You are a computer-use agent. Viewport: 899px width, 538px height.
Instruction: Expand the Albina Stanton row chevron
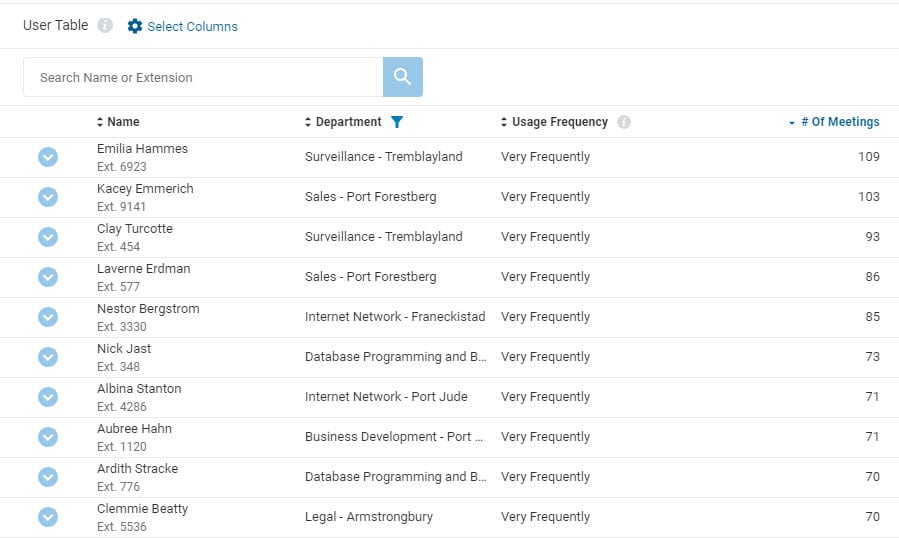[48, 397]
